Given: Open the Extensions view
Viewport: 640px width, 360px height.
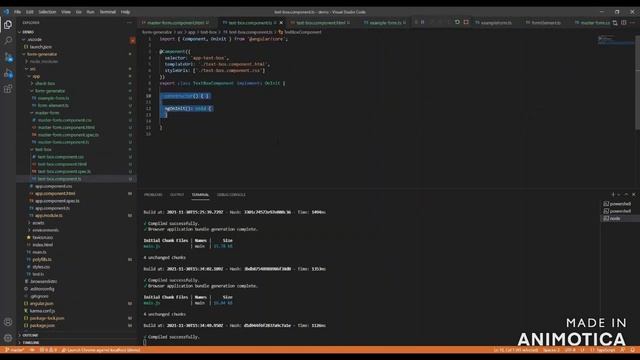Looking at the screenshot, I should click(8, 89).
